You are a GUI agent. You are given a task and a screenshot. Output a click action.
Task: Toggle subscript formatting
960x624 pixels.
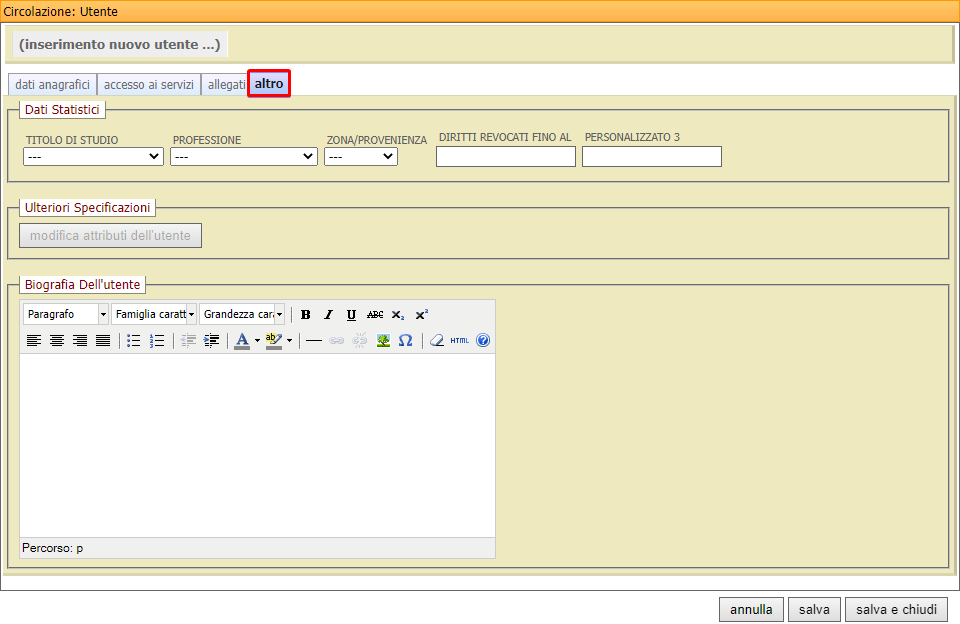397,314
